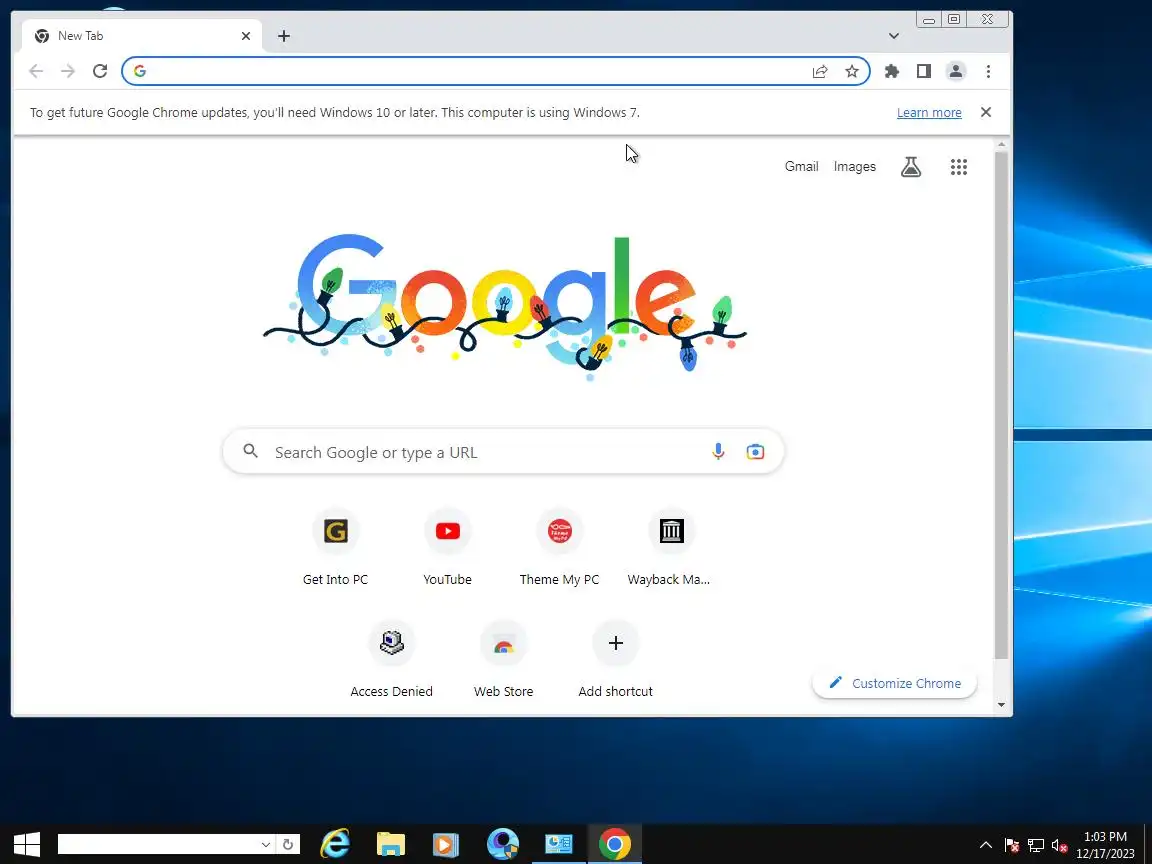1152x864 pixels.
Task: Click the network tray icon
Action: (1036, 846)
